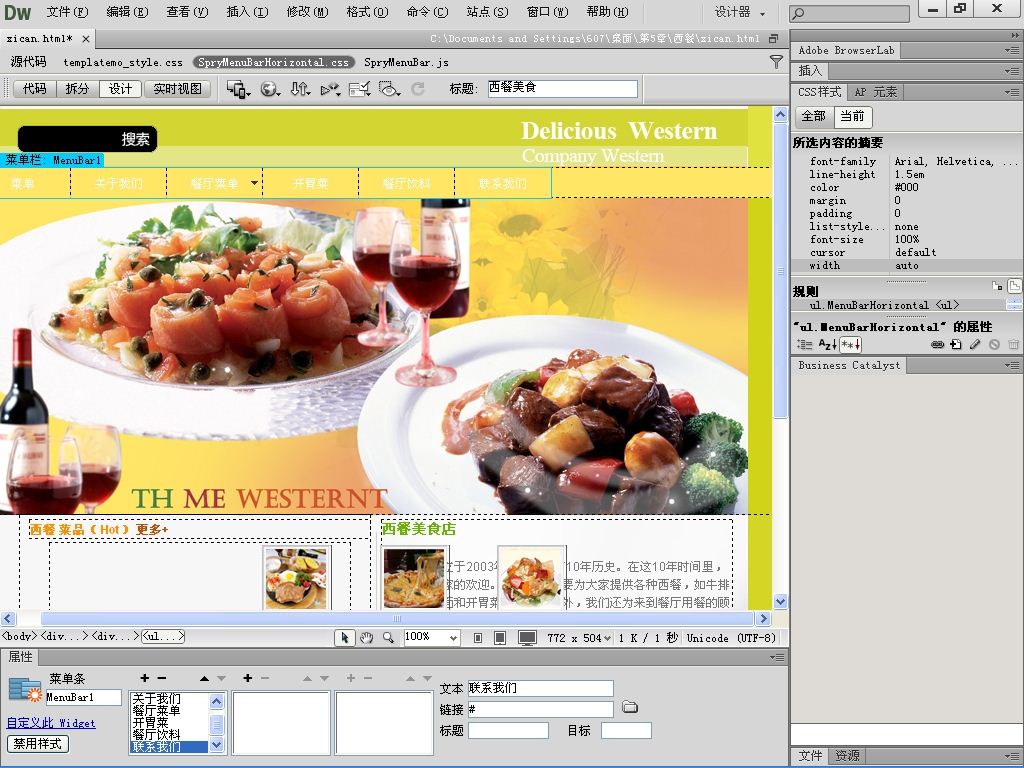This screenshot has width=1024, height=768.
Task: Click New CSS rule icon
Action: coord(956,344)
